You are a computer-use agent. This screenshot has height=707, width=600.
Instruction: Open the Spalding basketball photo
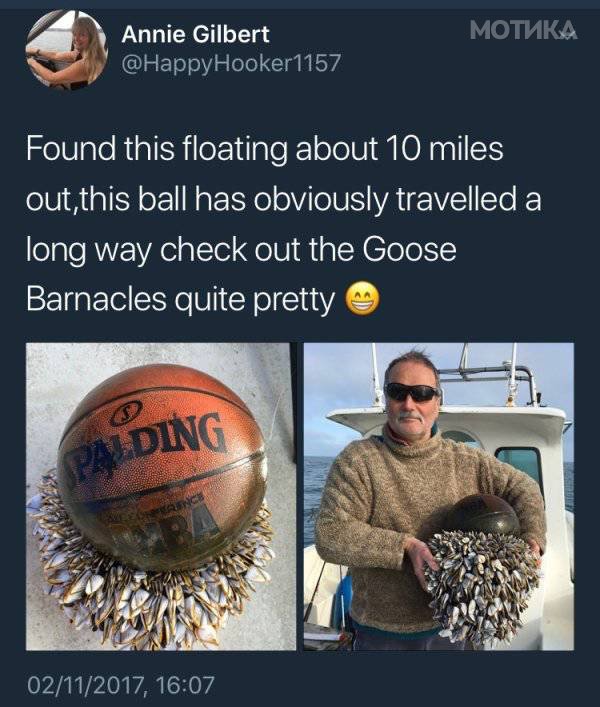tap(161, 496)
